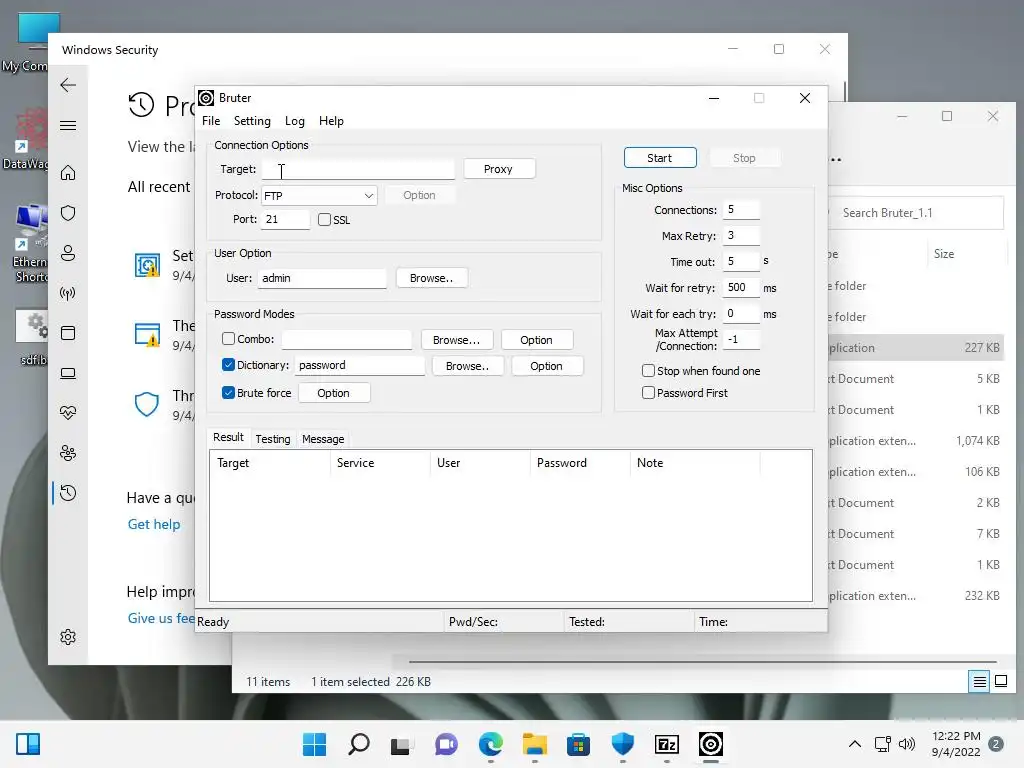Open Proxy settings button
Image resolution: width=1024 pixels, height=768 pixels.
499,169
